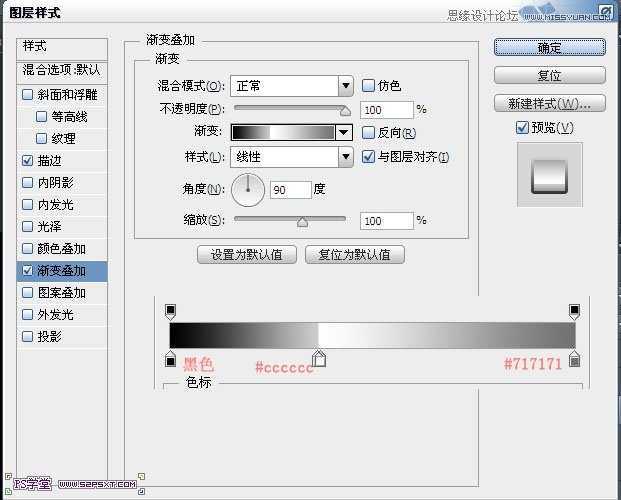621x500 pixels.
Task: Click the large gradient editor bar
Action: (372, 336)
